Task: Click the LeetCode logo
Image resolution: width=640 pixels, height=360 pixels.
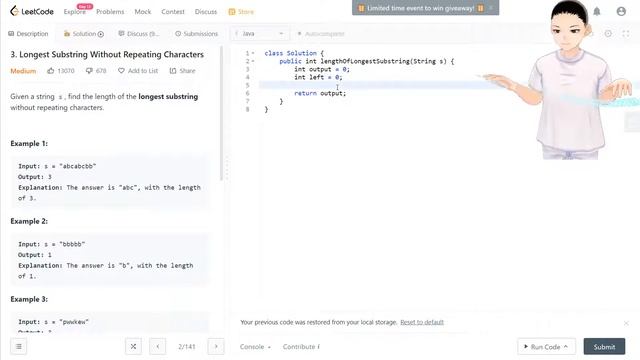Action: coord(32,11)
